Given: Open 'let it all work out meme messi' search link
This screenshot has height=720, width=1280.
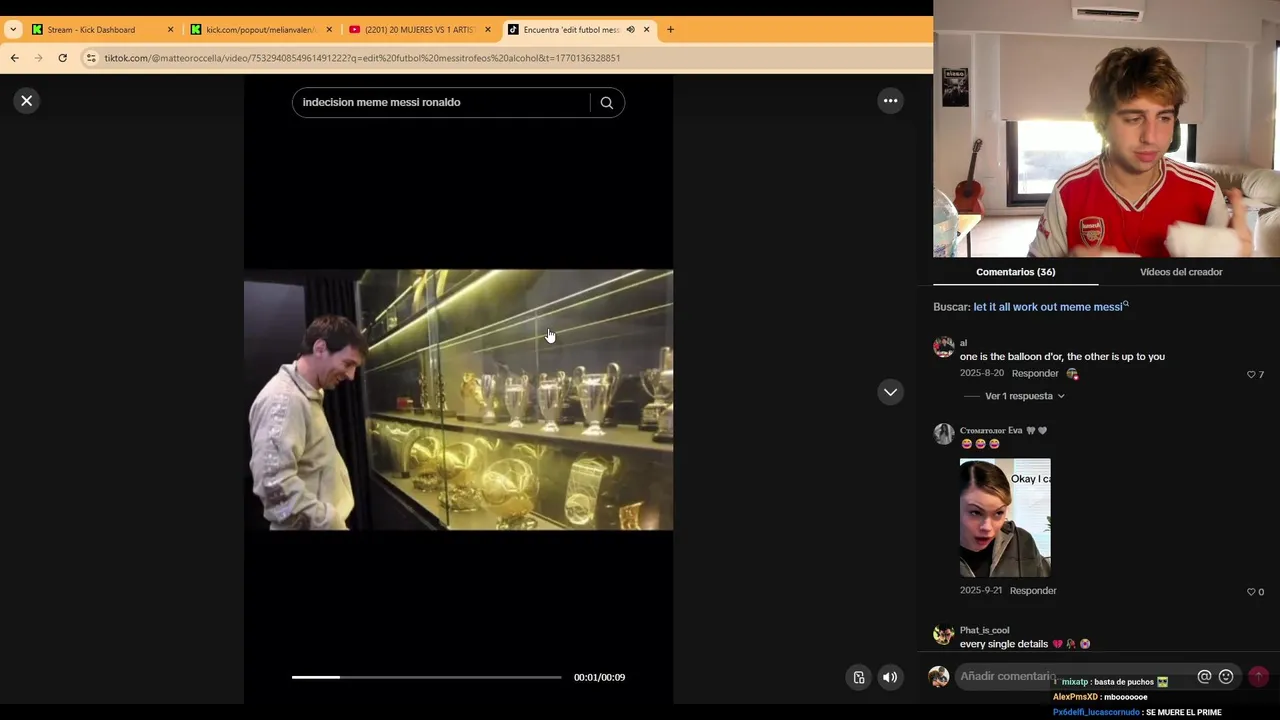Looking at the screenshot, I should click(1051, 307).
